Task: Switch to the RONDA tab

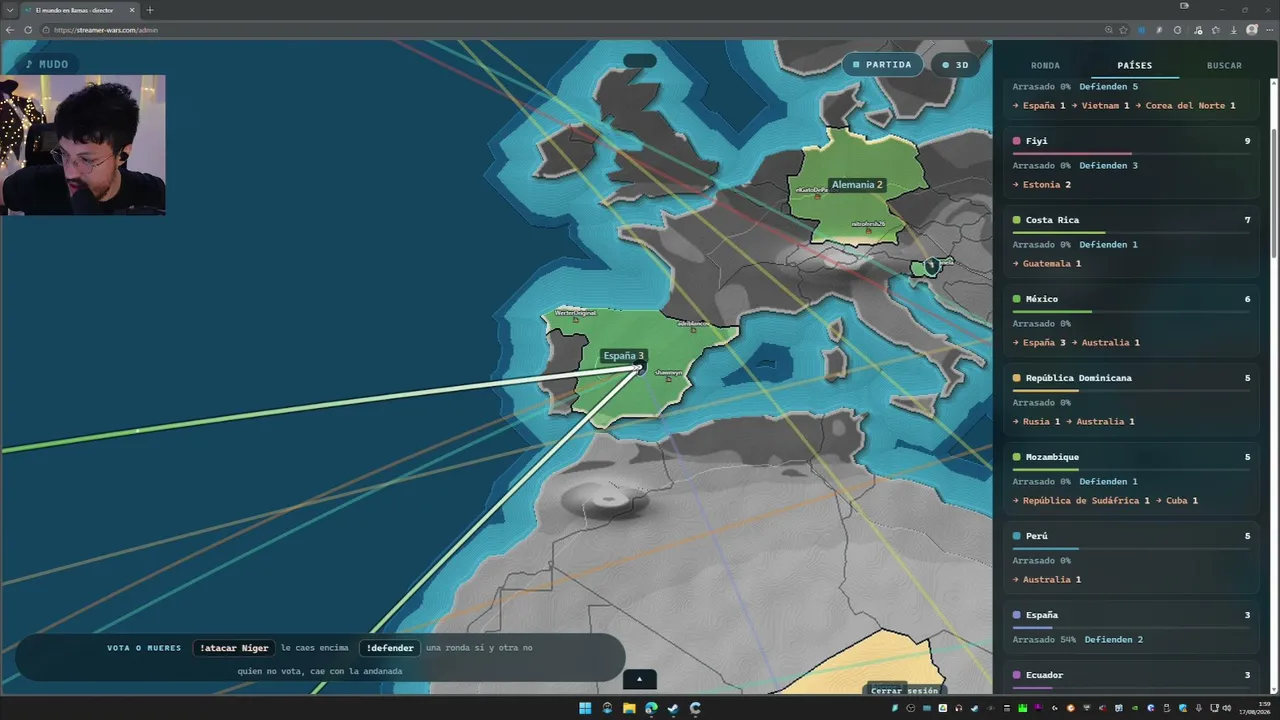Action: tap(1045, 65)
